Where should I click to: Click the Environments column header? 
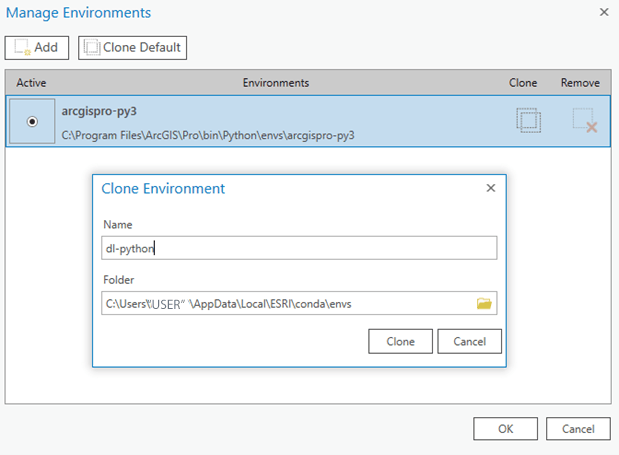(275, 83)
